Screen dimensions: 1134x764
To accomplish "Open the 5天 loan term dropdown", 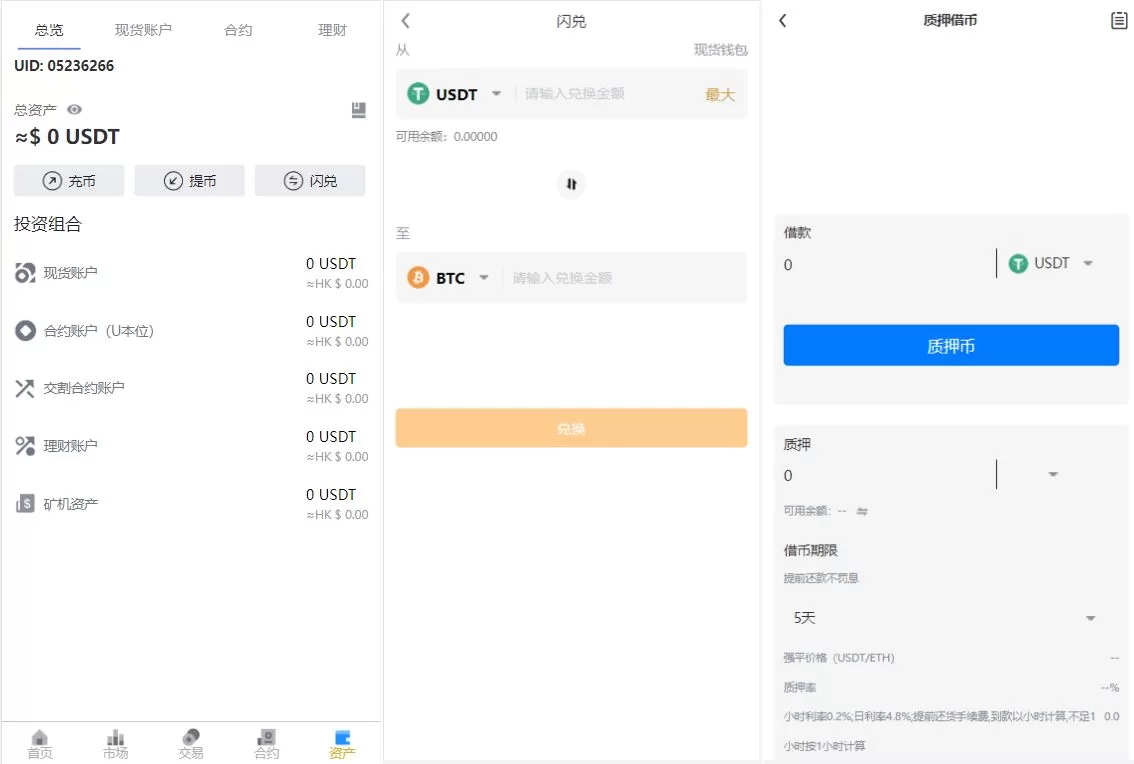I will tap(945, 618).
